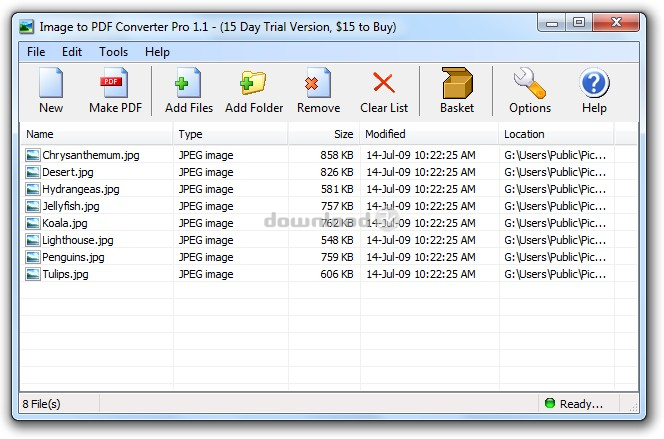Select the Penguins.jpg file name
This screenshot has height=439, width=664.
point(73,257)
